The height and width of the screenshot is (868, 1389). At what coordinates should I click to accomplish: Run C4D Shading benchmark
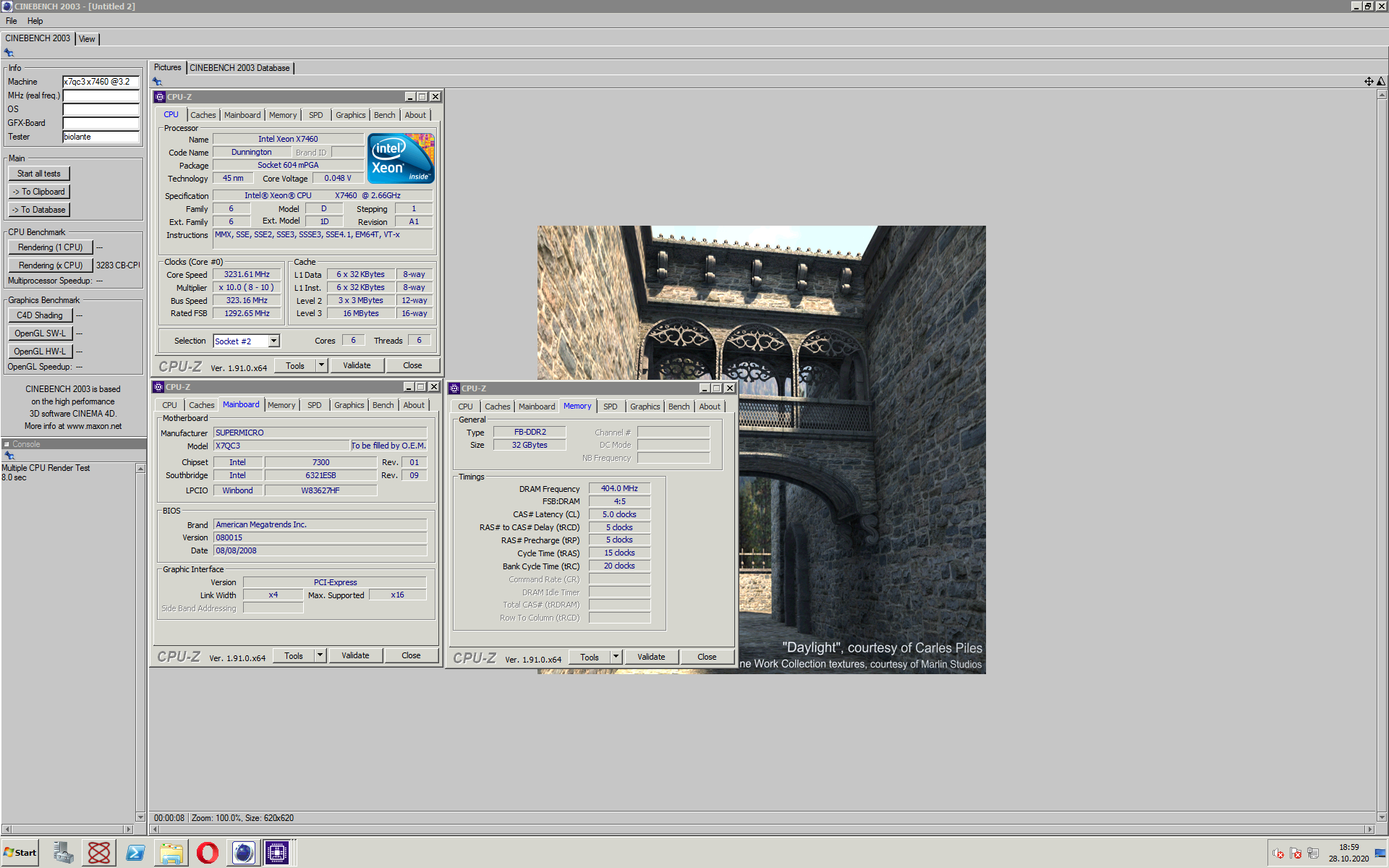[40, 315]
